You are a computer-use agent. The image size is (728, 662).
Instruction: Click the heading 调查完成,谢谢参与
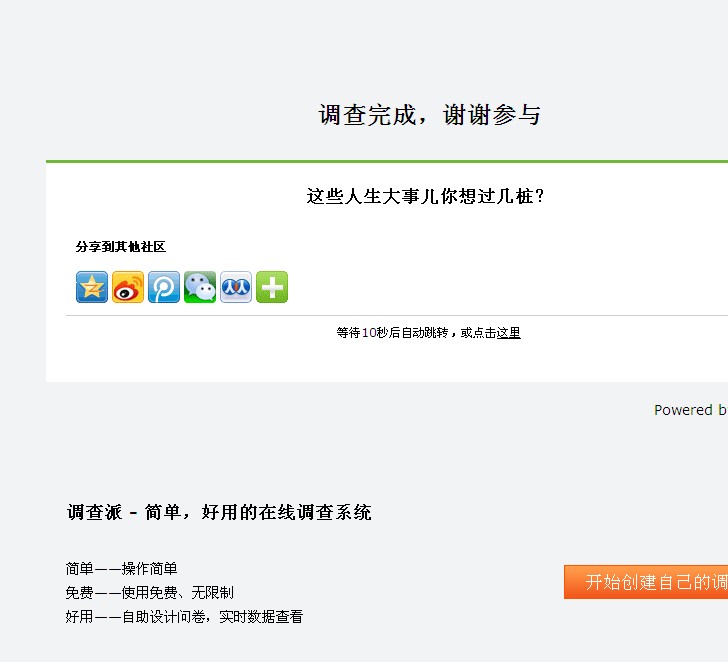pos(429,115)
